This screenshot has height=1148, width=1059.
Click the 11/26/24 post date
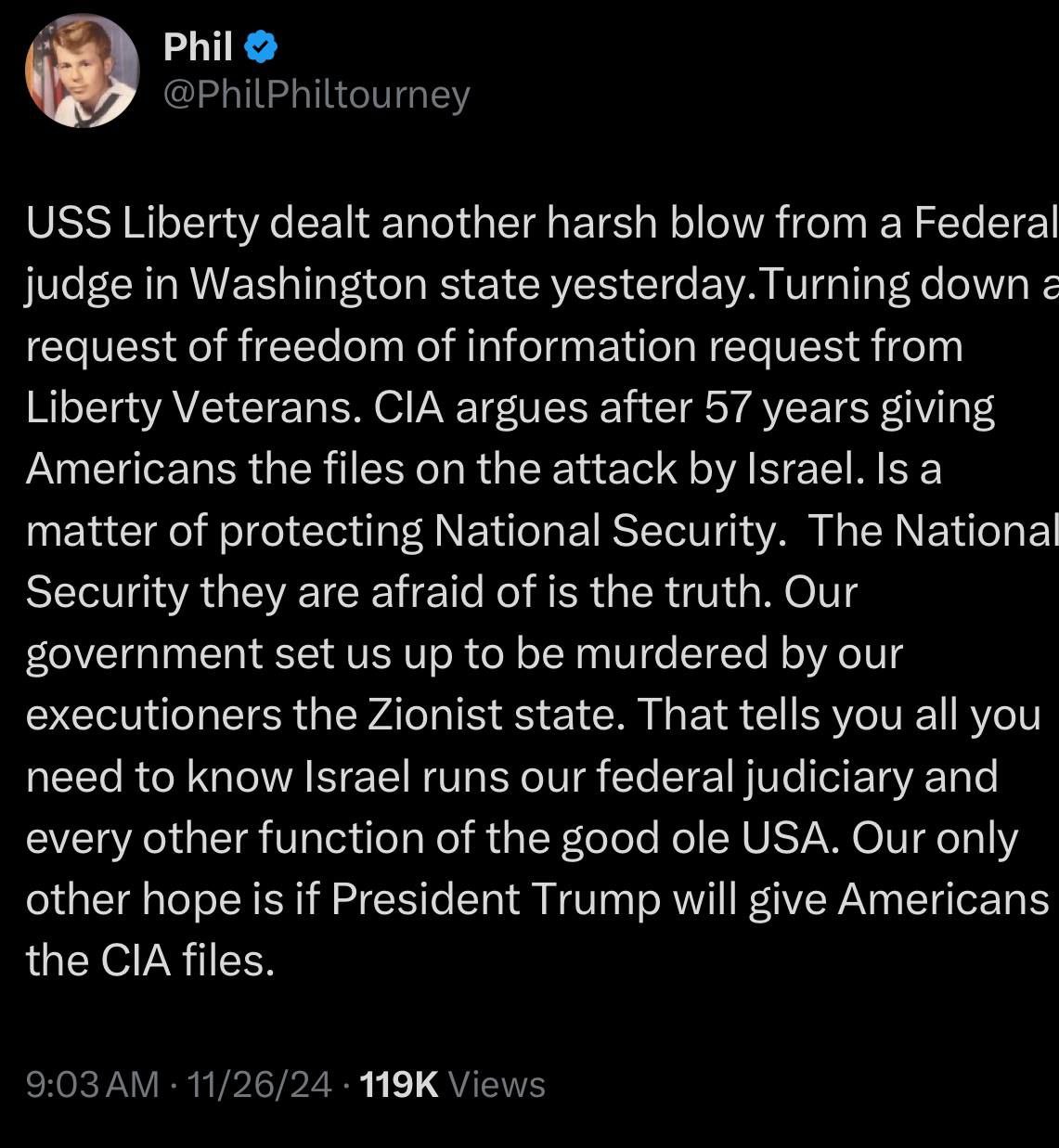point(259,1084)
